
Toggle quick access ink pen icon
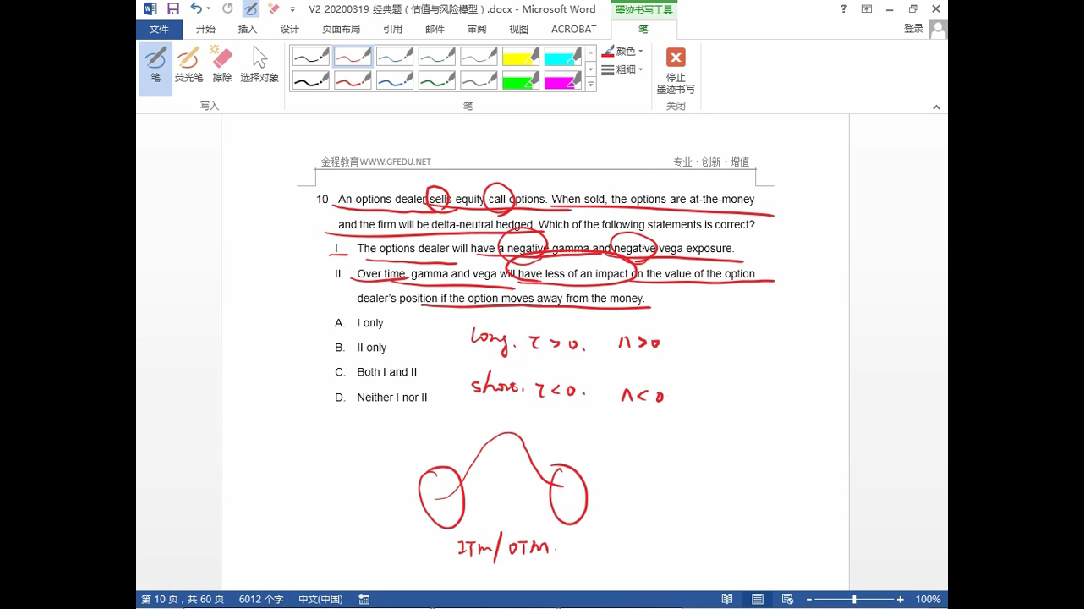pyautogui.click(x=251, y=9)
